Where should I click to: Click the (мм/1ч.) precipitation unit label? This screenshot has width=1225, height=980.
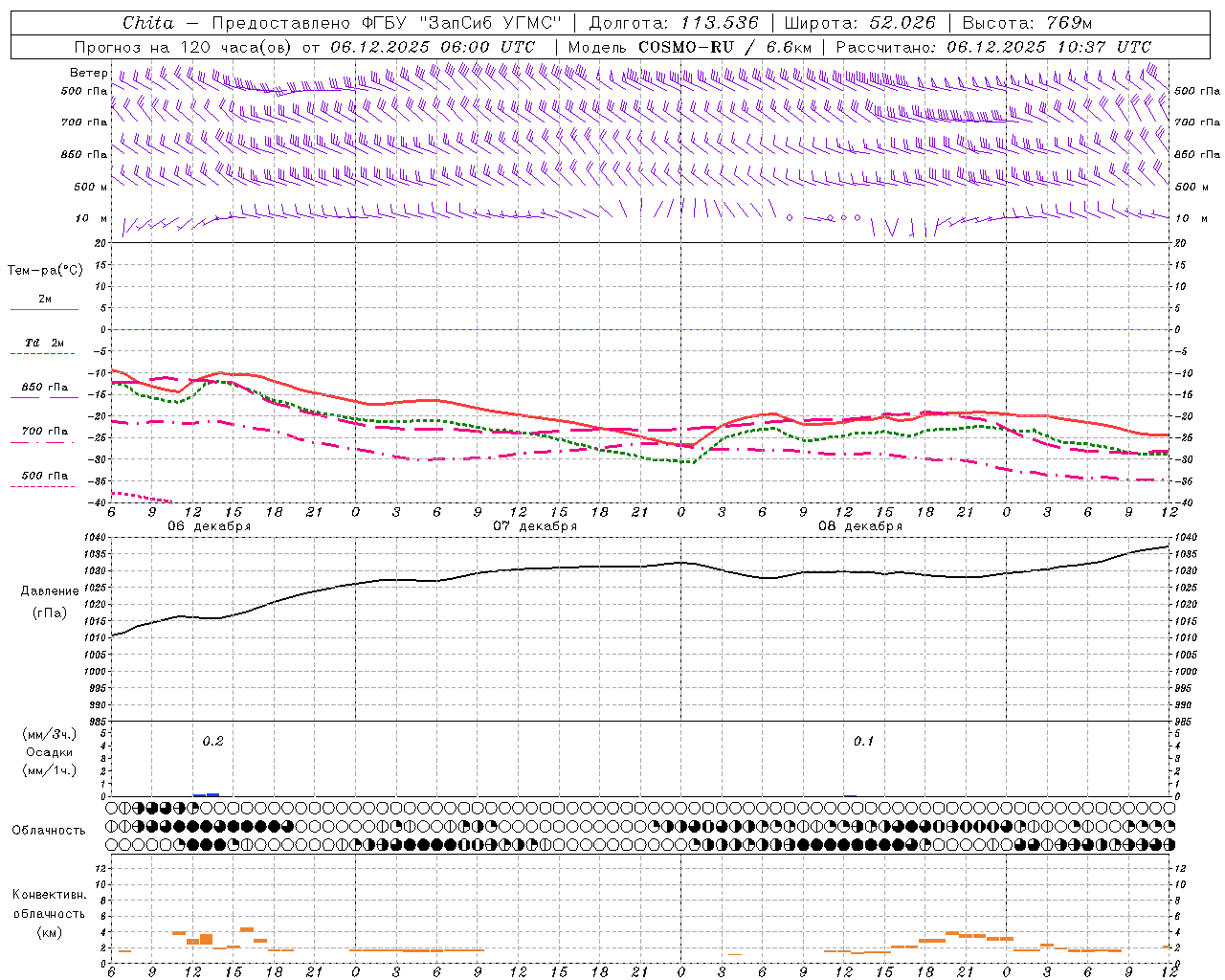[x=50, y=770]
